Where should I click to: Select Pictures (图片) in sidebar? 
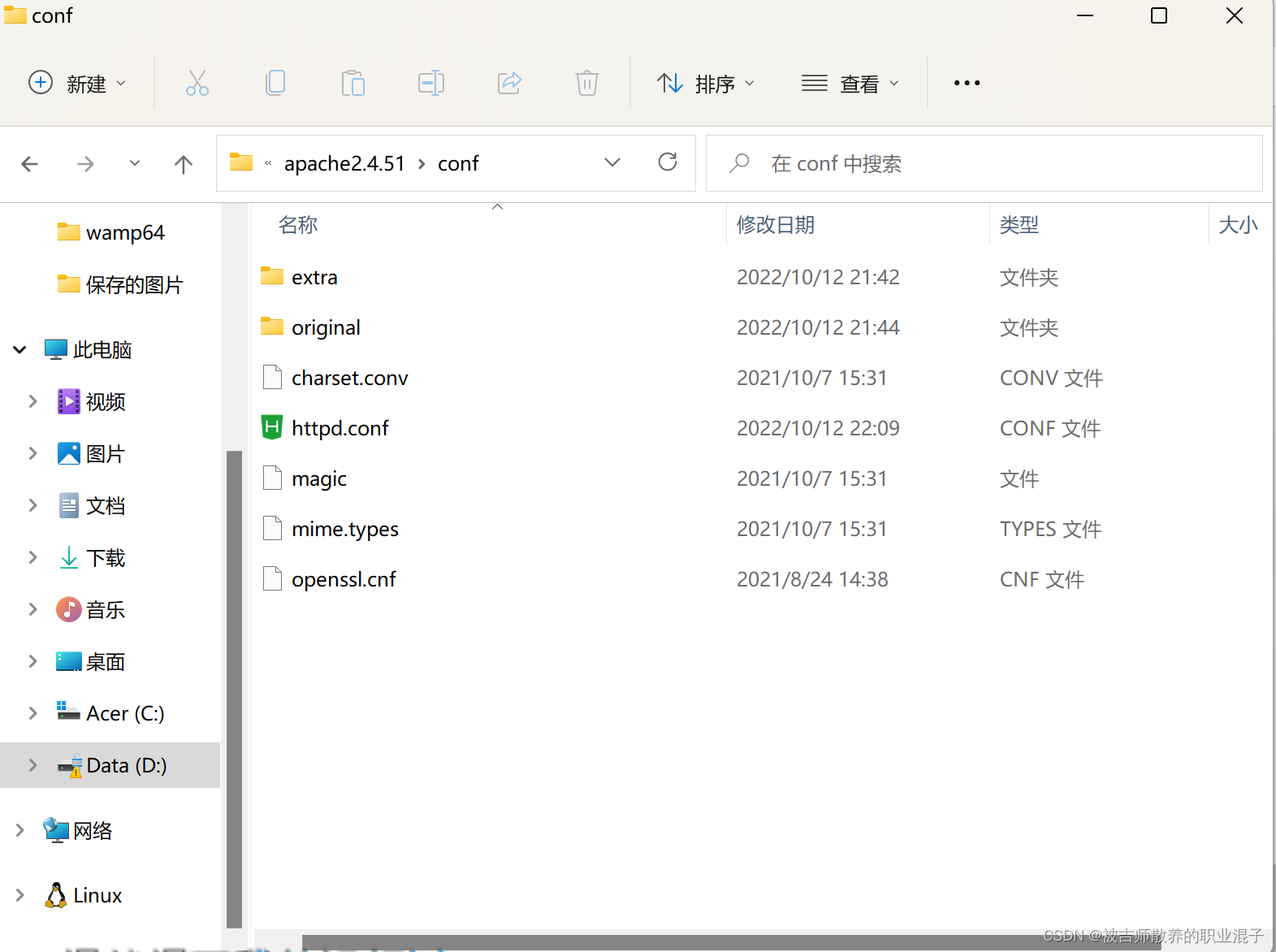pos(91,453)
